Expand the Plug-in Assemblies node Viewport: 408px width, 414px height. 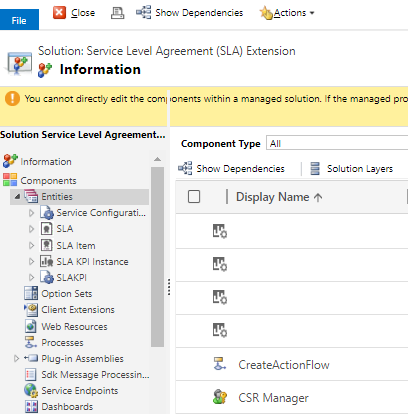point(16,359)
